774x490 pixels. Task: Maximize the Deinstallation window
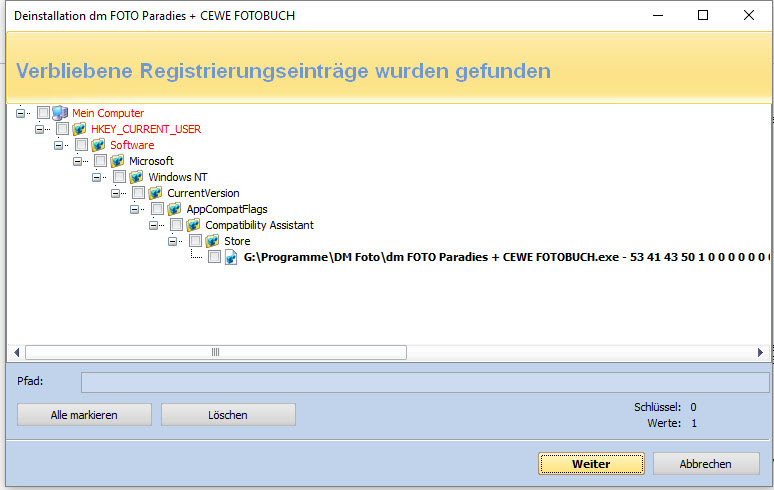tap(703, 15)
